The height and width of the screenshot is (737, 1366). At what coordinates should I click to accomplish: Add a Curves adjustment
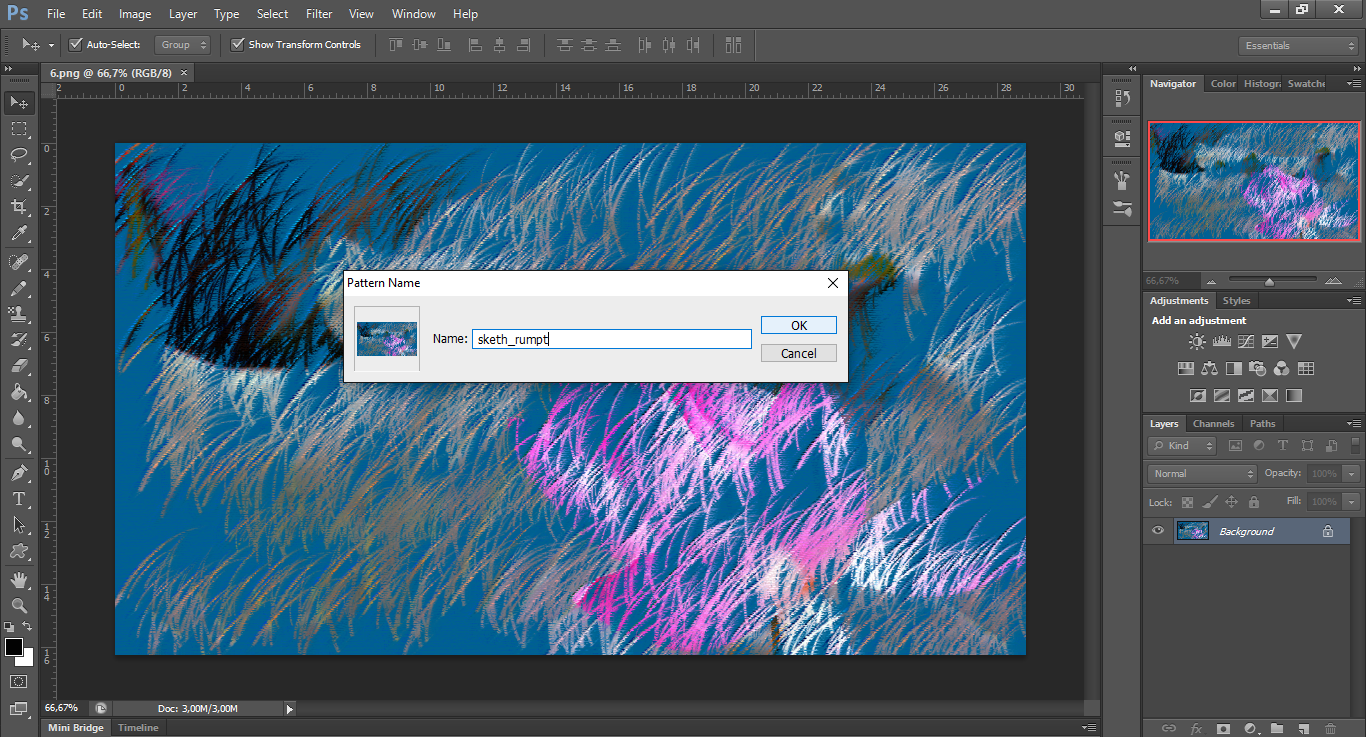click(x=1245, y=341)
